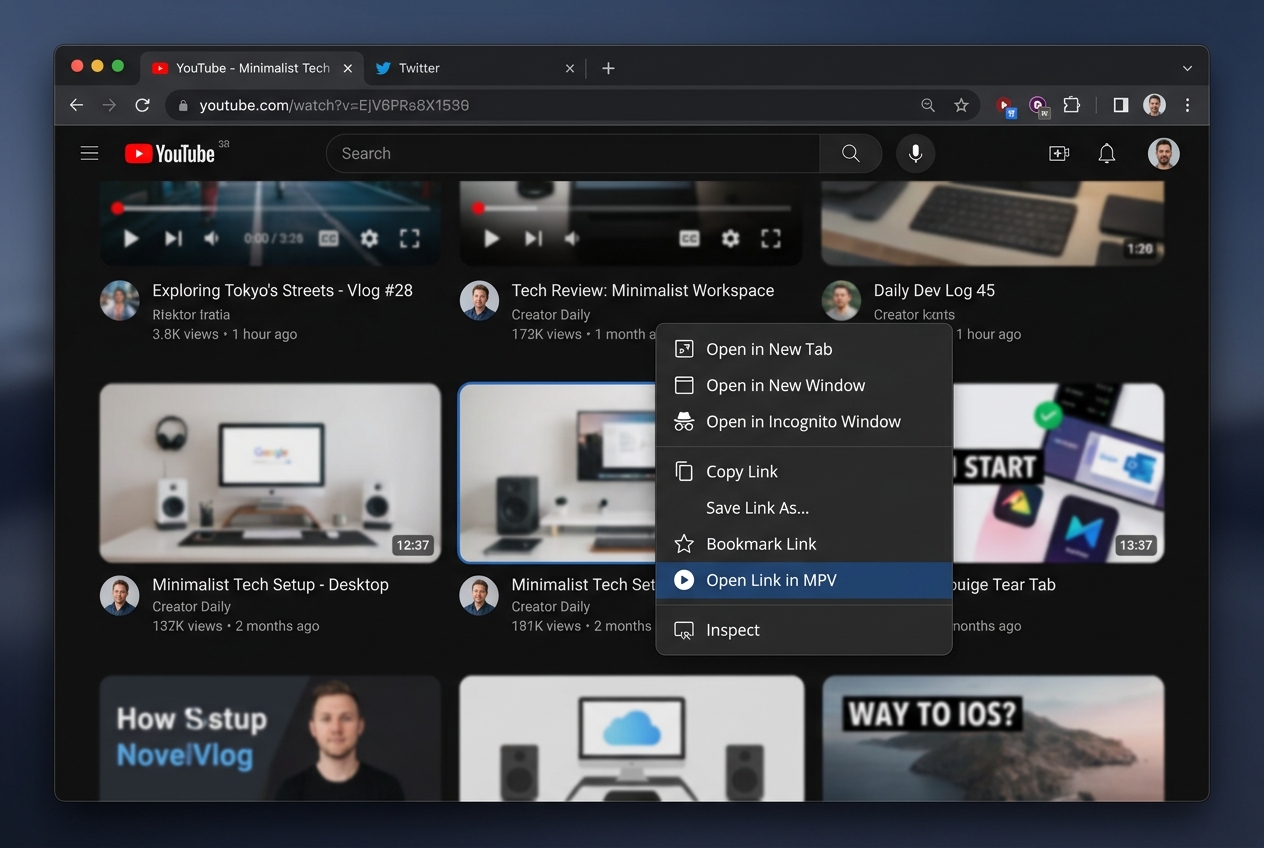Open Exploring Tokyo's Streets - Vlog #28 title
The image size is (1264, 848).
[282, 290]
